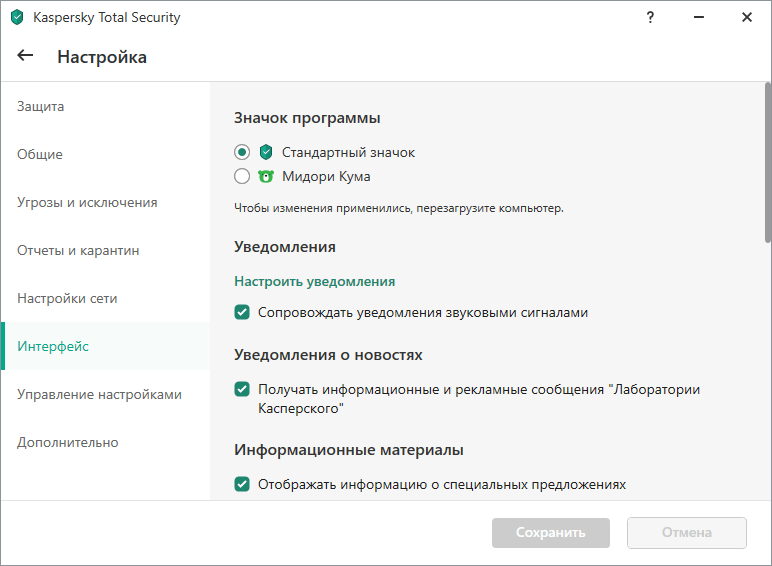Click the Midori Kuma bear icon

pyautogui.click(x=266, y=177)
